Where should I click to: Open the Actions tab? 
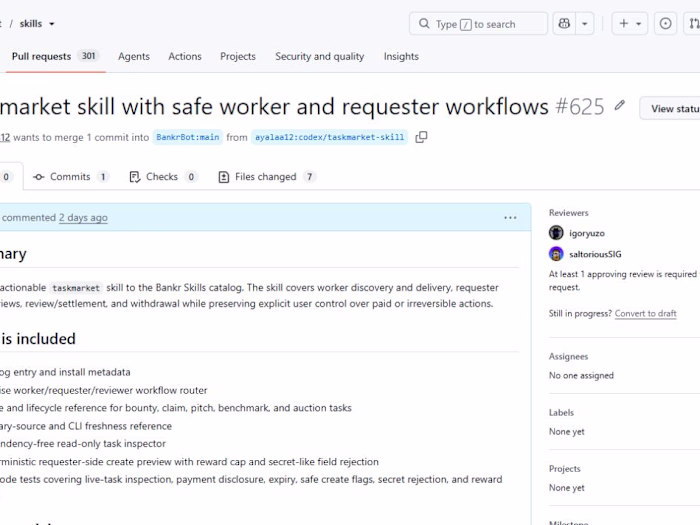[185, 56]
